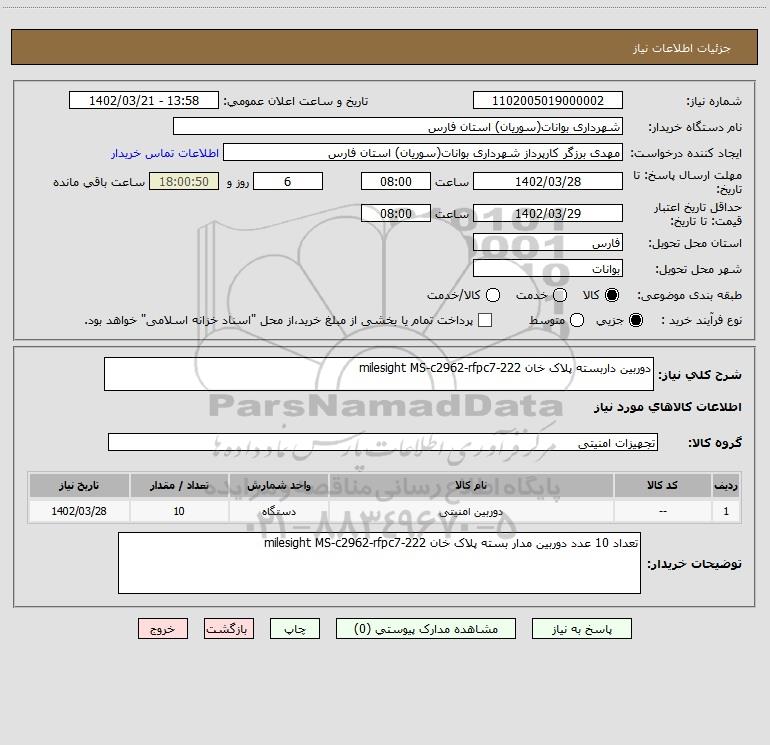Click the remaining days field showing 6
Viewport: 770px width, 745px height.
(x=288, y=181)
